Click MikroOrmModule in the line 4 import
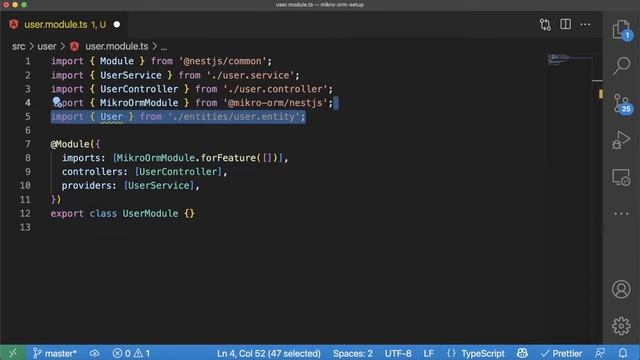Viewport: 640px width, 360px height. point(139,103)
